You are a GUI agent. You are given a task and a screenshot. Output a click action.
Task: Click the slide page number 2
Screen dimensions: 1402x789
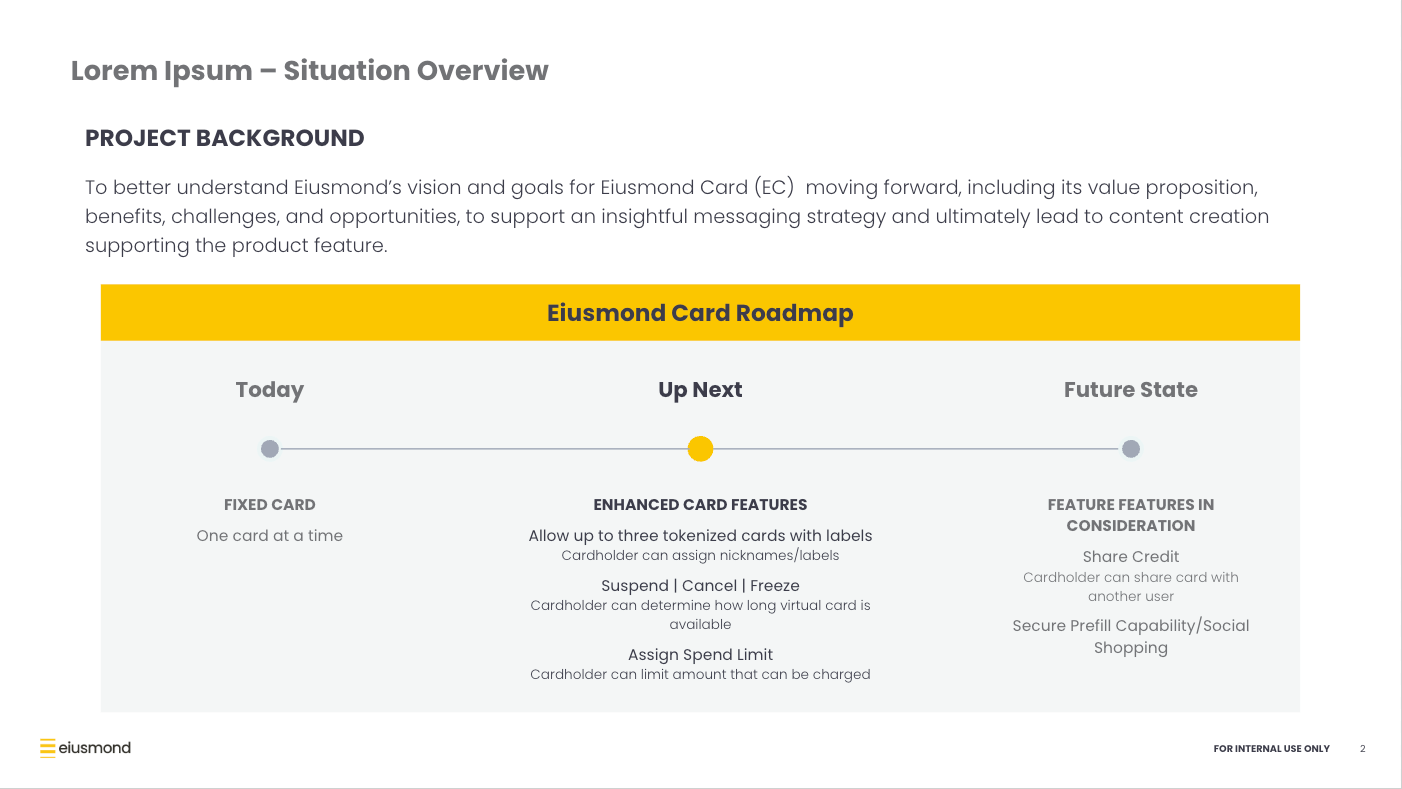[1362, 749]
